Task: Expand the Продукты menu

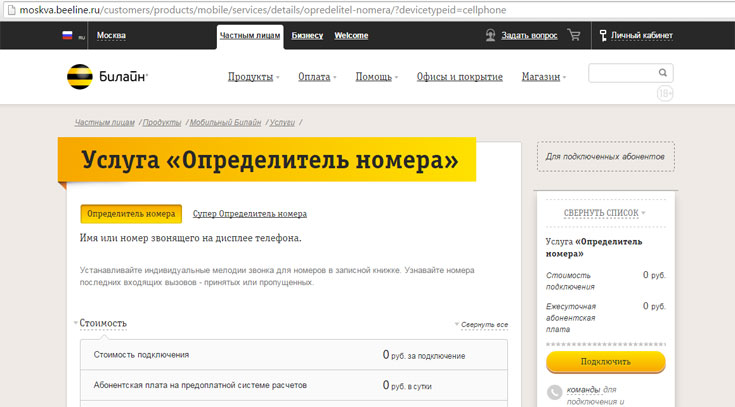Action: pos(253,77)
